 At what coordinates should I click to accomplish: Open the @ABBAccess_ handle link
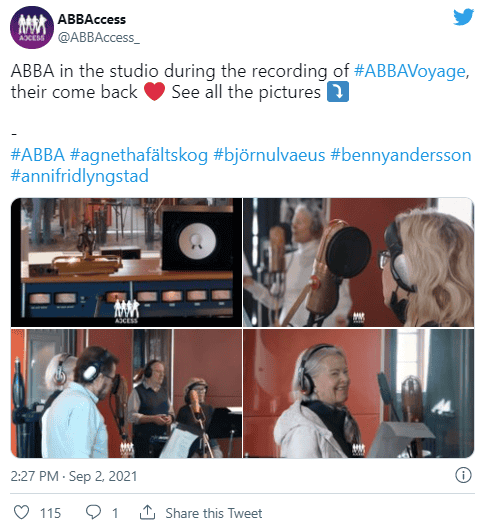(98, 38)
